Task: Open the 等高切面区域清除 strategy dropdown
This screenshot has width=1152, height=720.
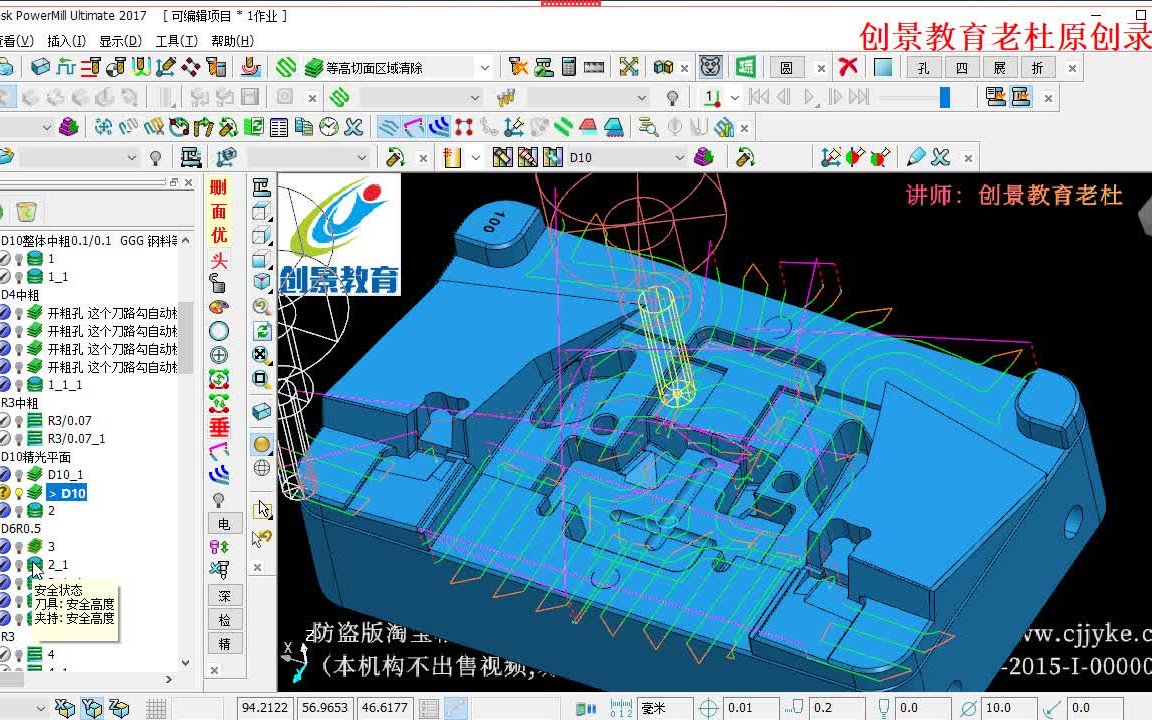Action: 485,68
